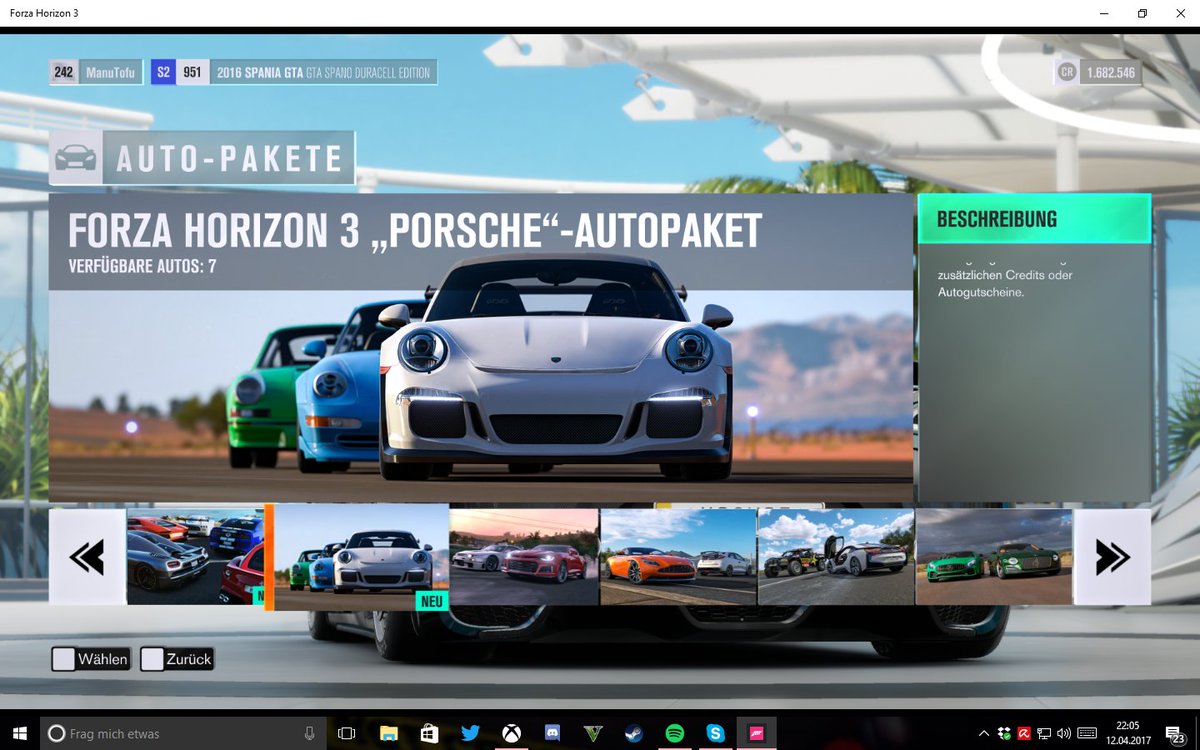
Task: Click the Avira antivirus tray icon
Action: [1023, 734]
